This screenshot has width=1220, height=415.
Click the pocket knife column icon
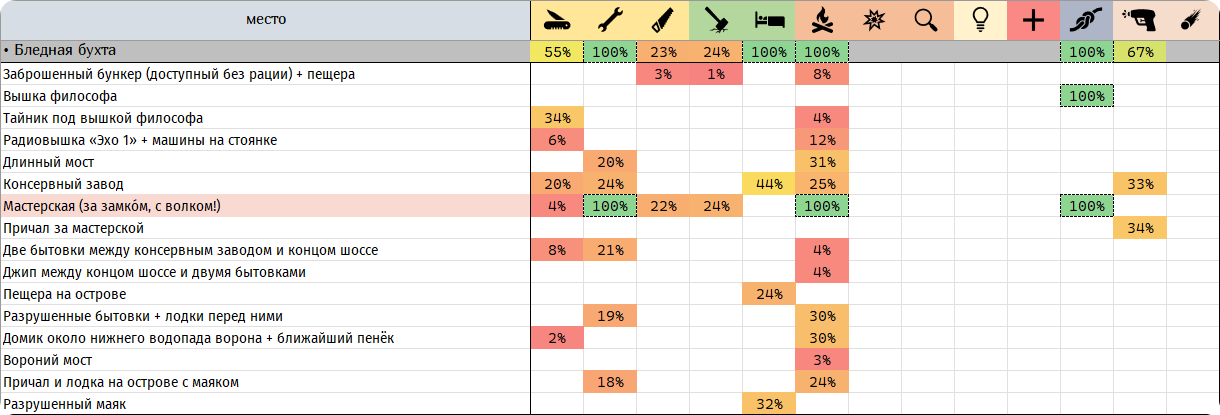coord(556,20)
